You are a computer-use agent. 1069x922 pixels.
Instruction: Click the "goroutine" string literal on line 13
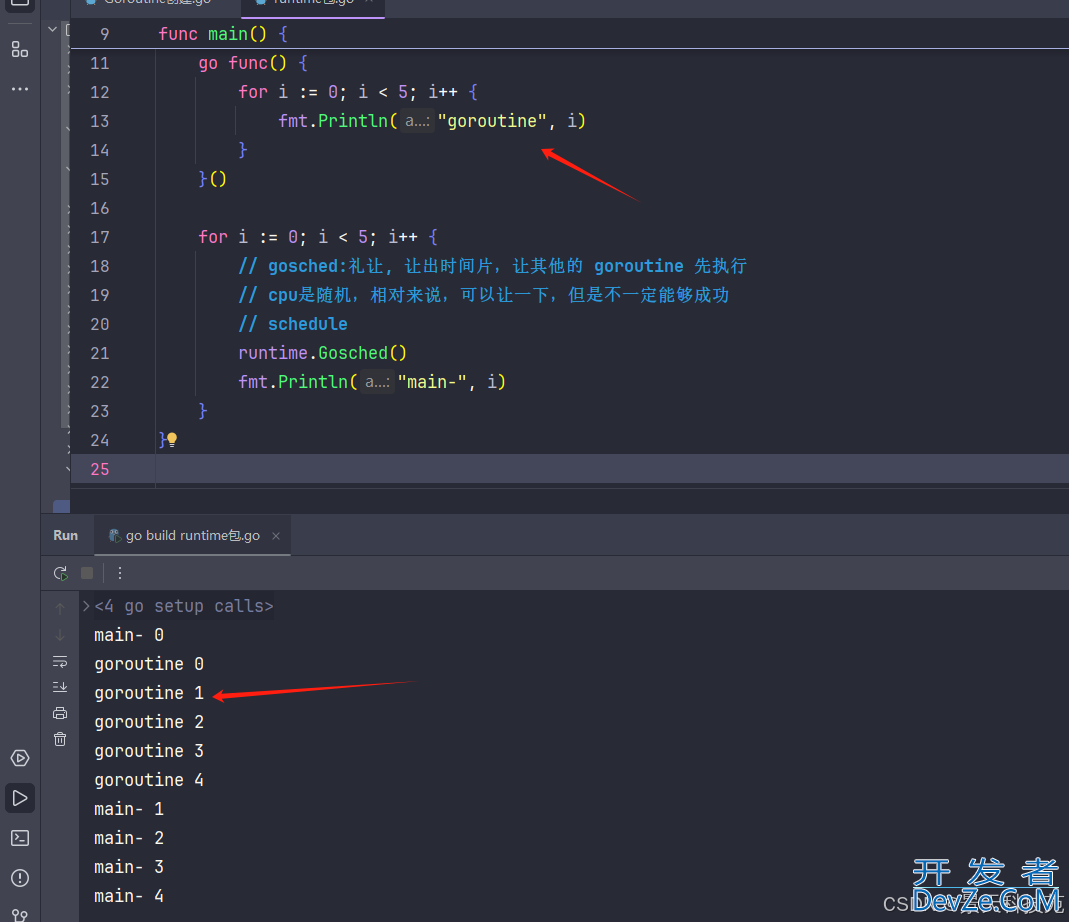(492, 121)
